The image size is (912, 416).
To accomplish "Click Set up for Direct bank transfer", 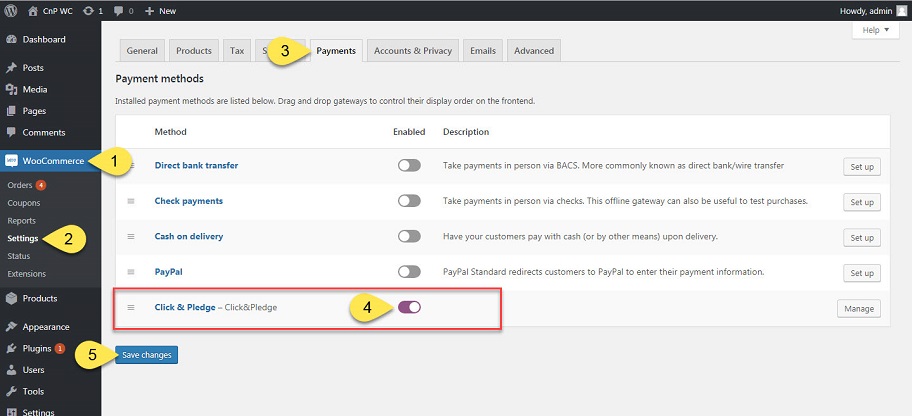I will [x=862, y=167].
